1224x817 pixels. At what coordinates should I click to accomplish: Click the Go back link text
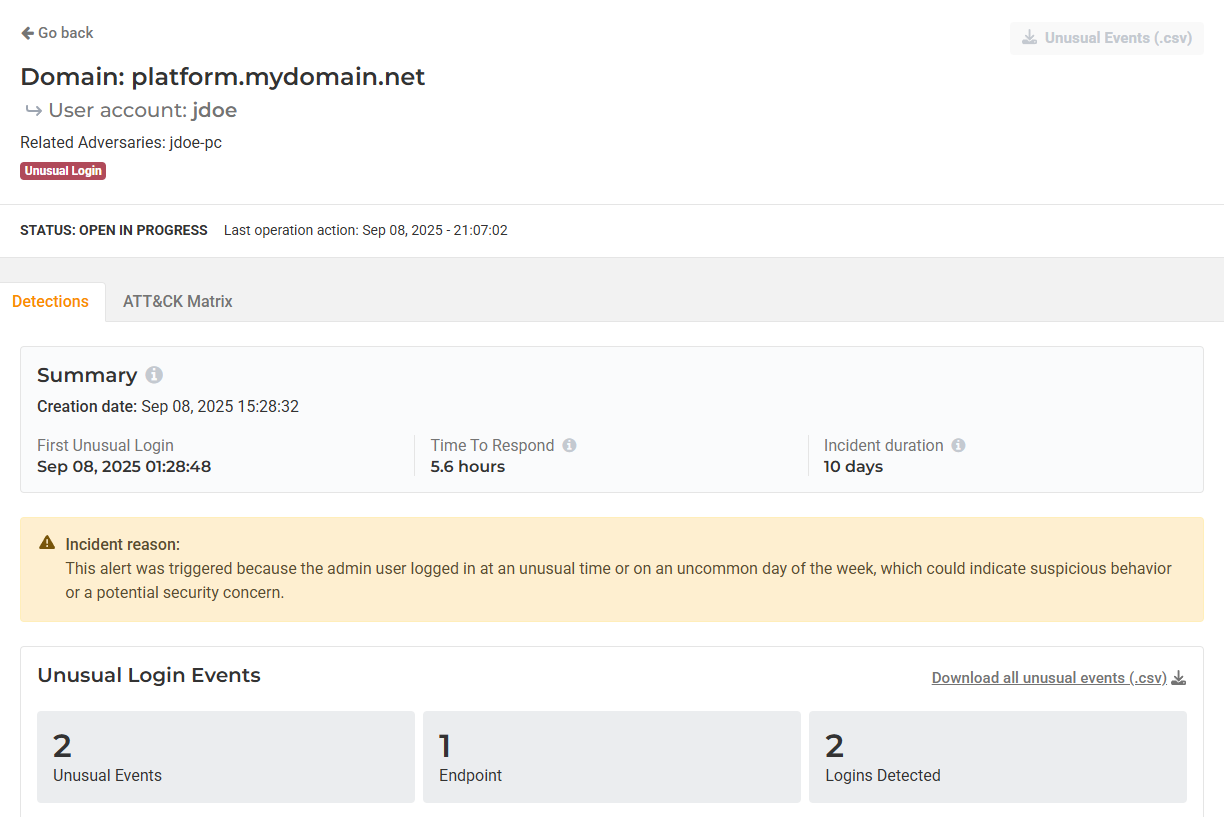click(x=65, y=33)
